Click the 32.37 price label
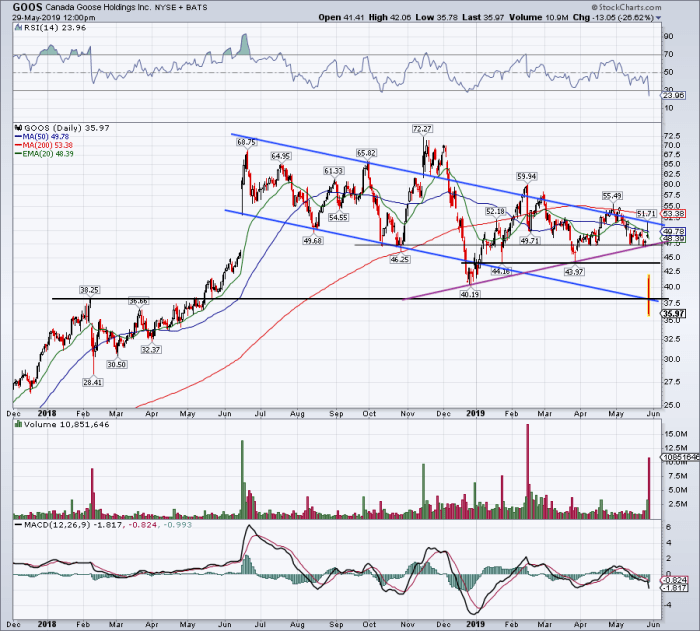 coord(151,349)
